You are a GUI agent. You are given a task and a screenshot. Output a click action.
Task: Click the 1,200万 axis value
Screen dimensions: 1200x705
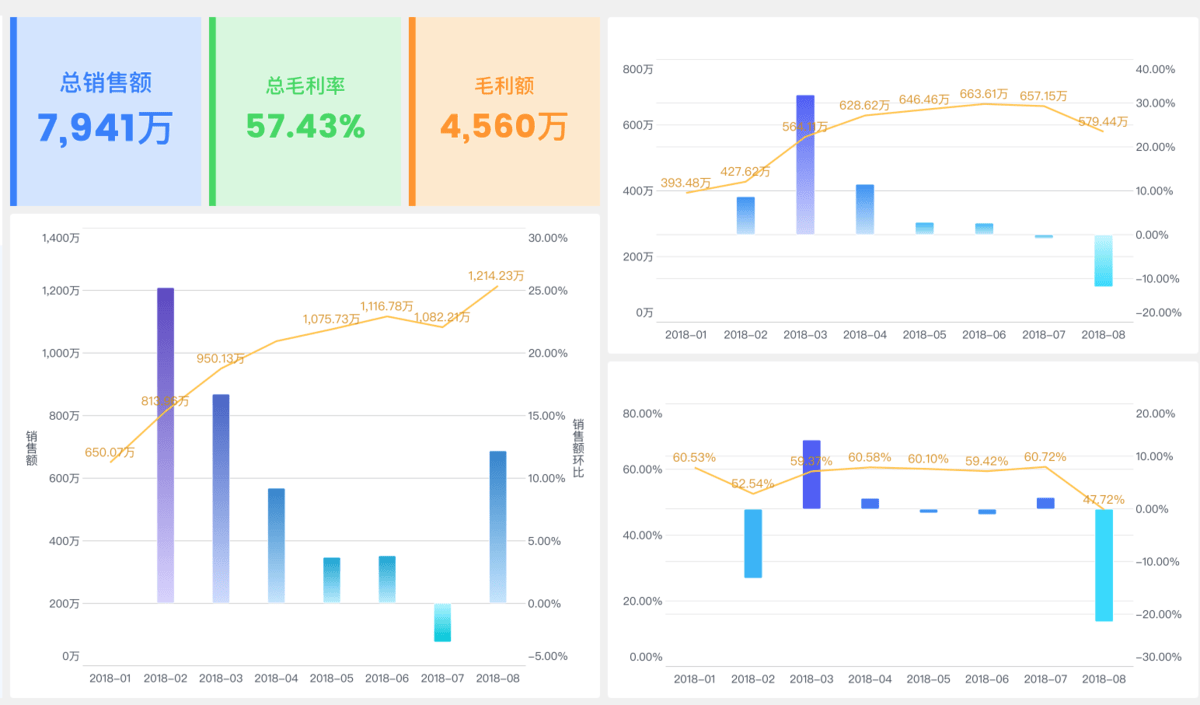(x=61, y=290)
